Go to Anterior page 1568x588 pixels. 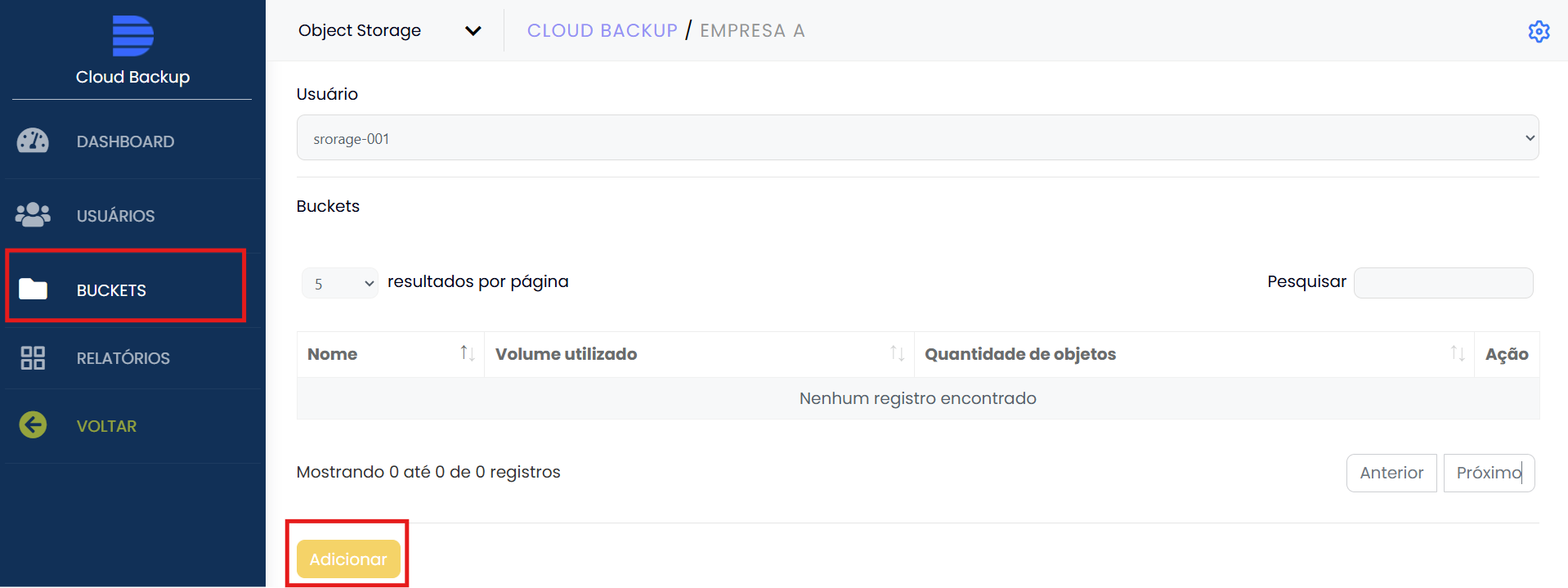(x=1391, y=473)
